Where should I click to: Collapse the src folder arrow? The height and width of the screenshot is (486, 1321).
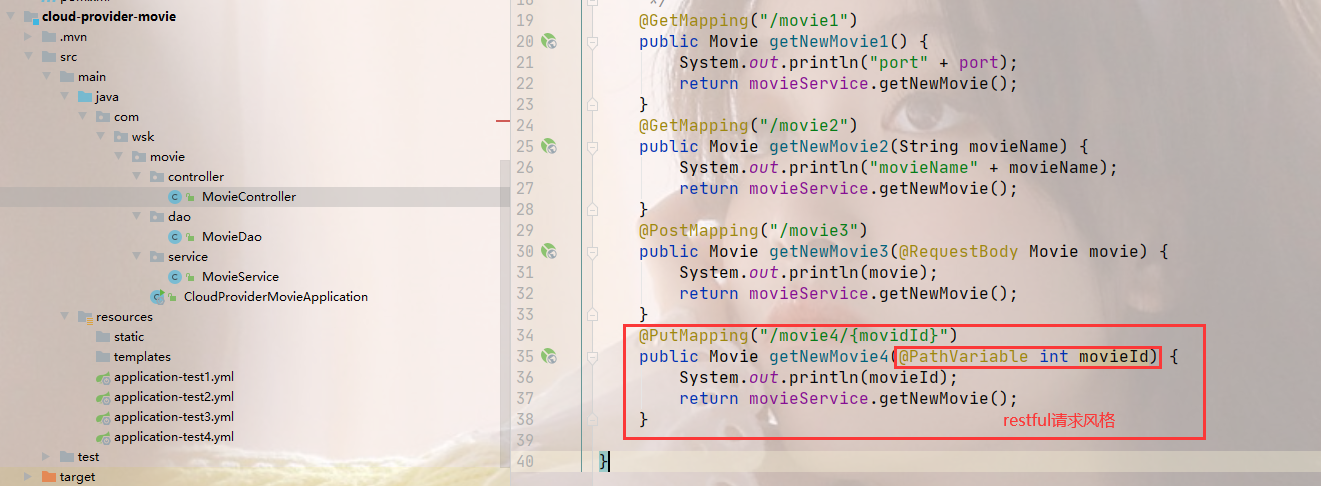coord(31,57)
